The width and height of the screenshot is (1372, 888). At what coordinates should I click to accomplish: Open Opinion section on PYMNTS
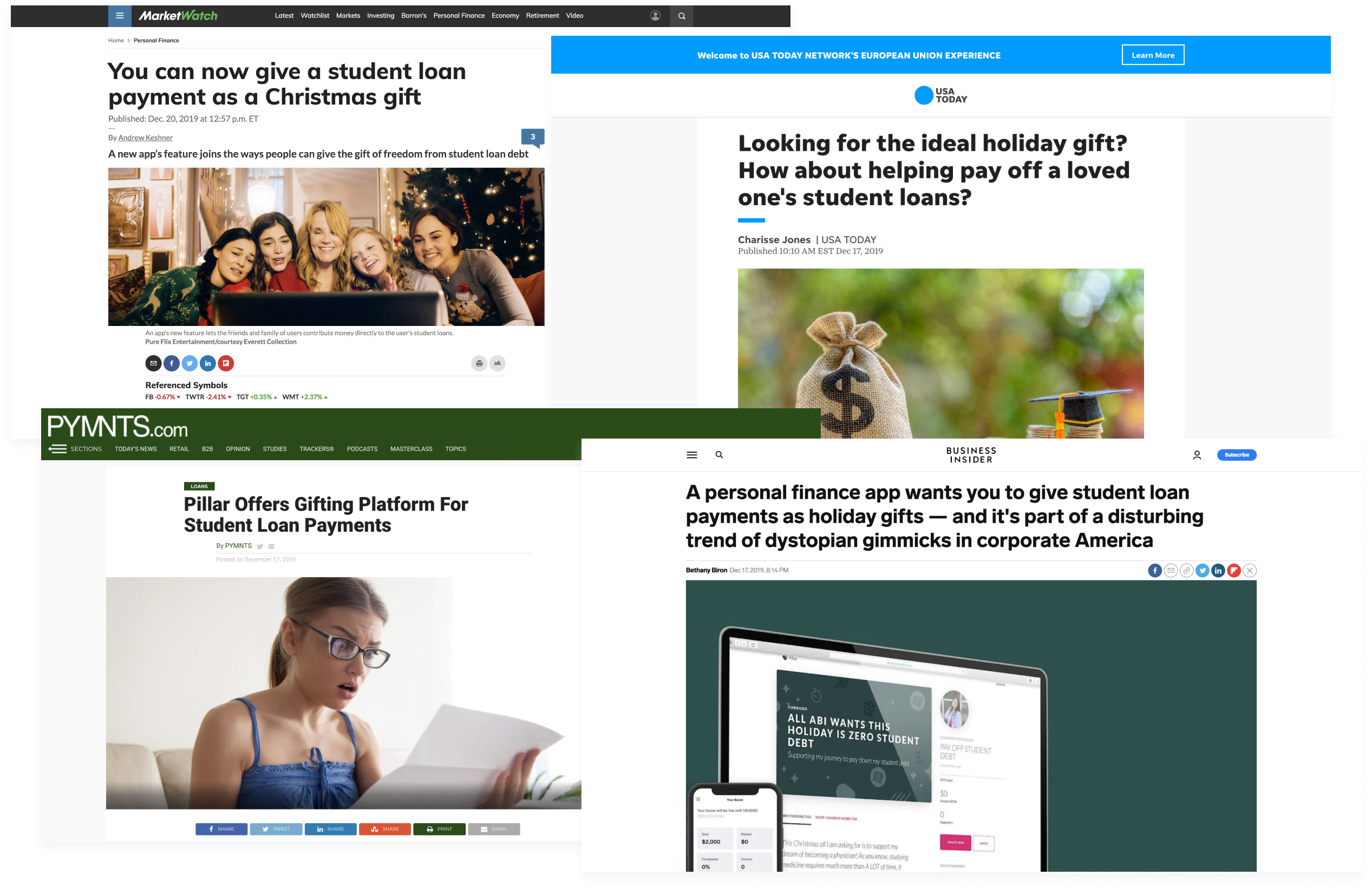[x=238, y=449]
